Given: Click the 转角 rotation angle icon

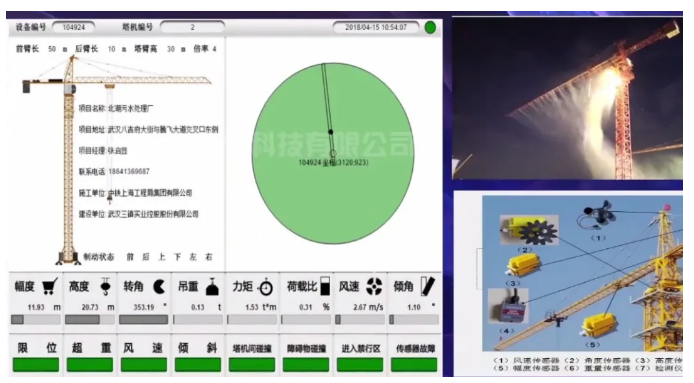Looking at the screenshot, I should coord(159,287).
